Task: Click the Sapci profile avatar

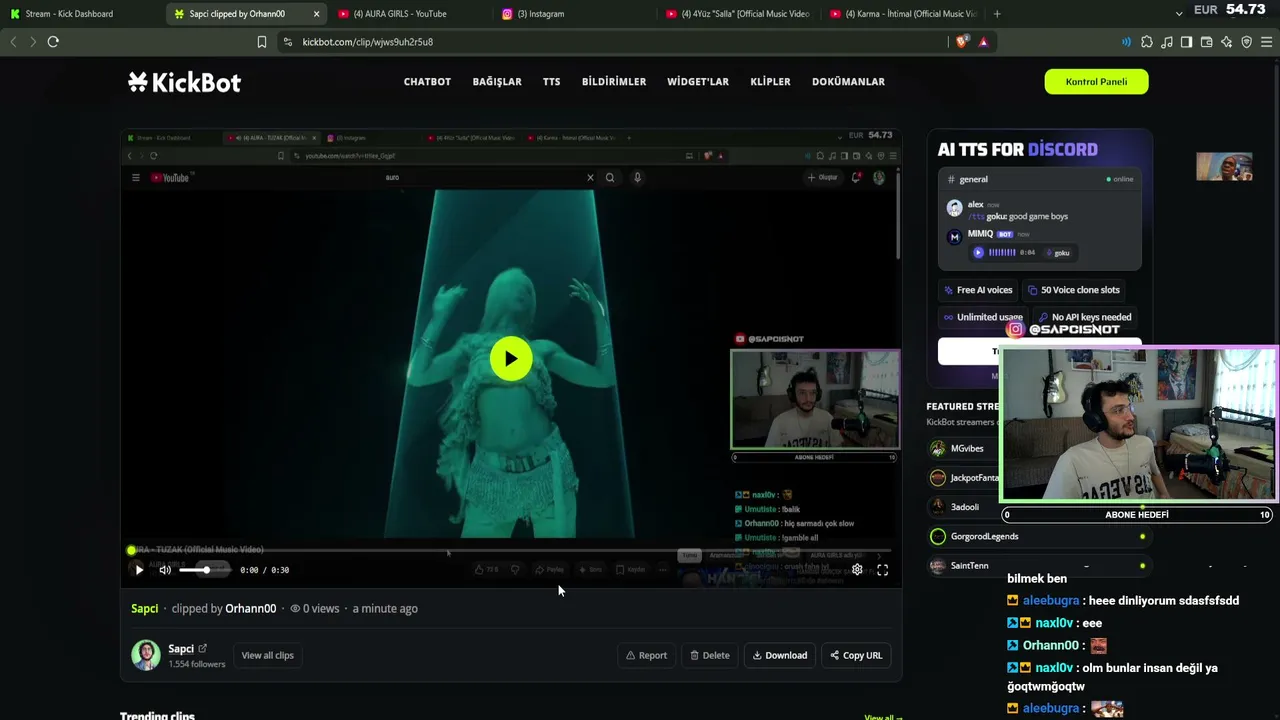Action: point(146,655)
